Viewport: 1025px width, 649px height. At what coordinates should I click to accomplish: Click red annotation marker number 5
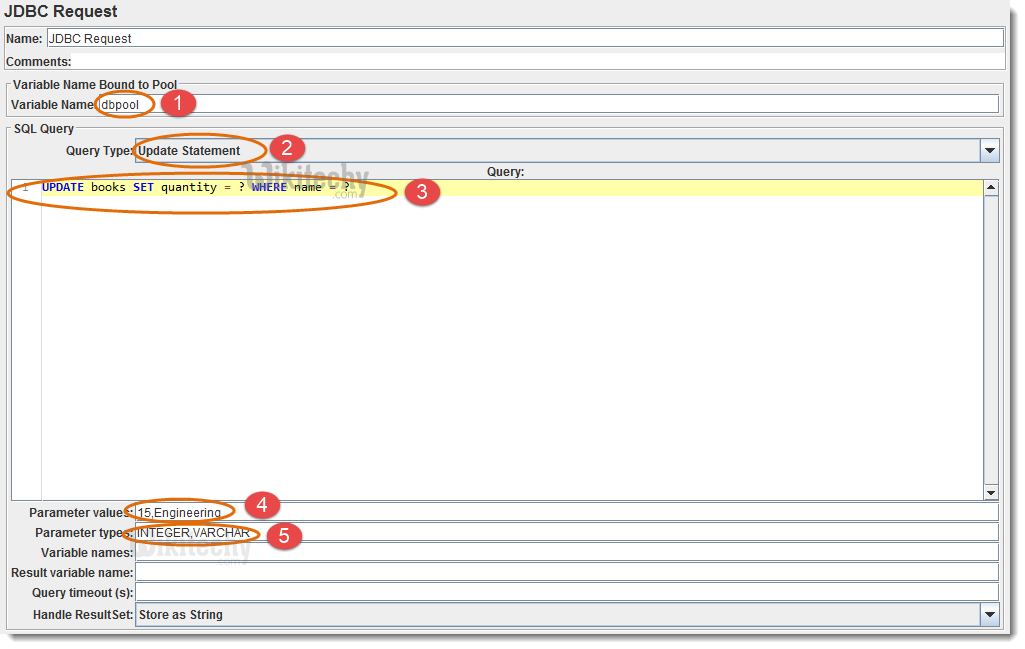[285, 536]
